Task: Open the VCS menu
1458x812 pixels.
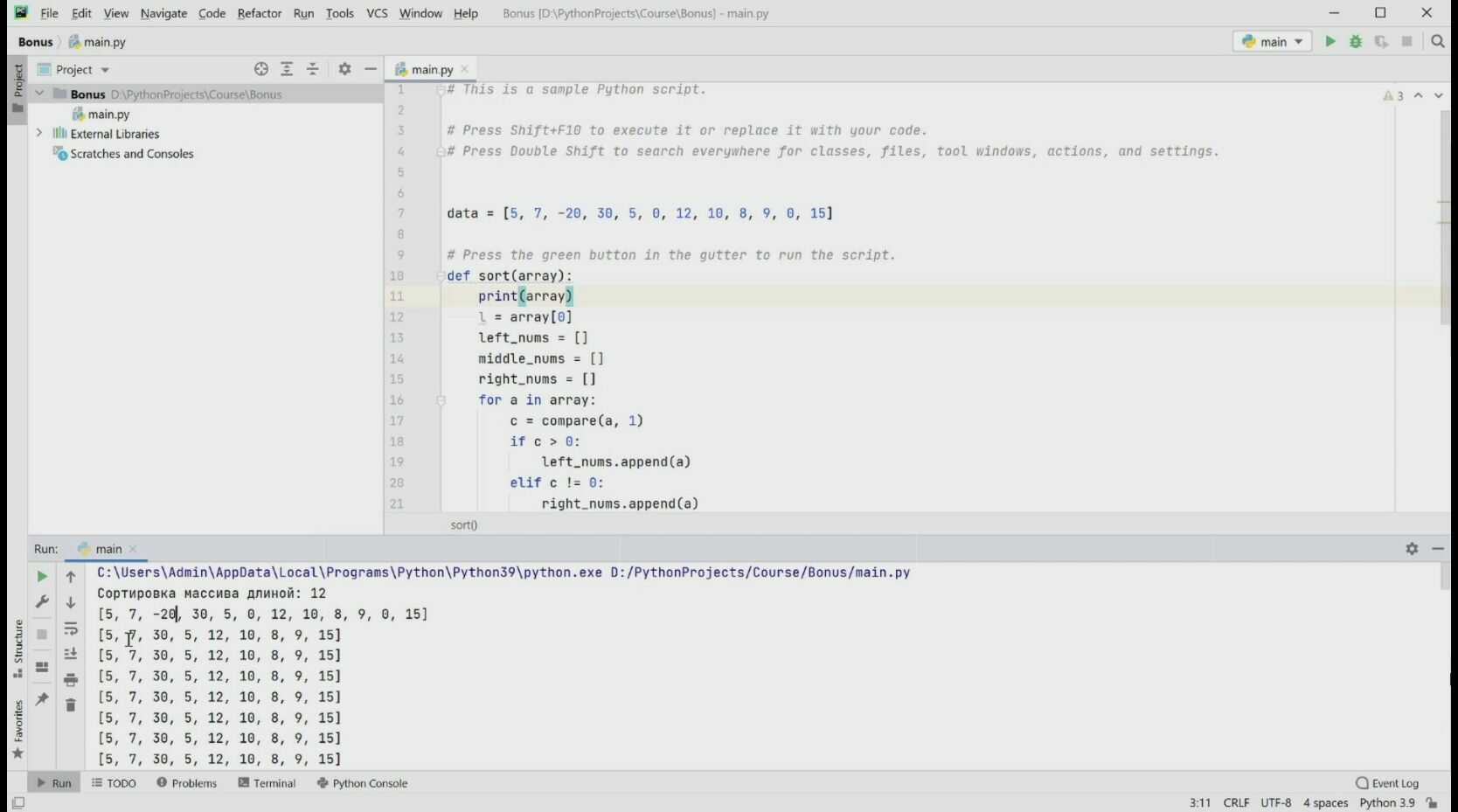Action: [377, 13]
